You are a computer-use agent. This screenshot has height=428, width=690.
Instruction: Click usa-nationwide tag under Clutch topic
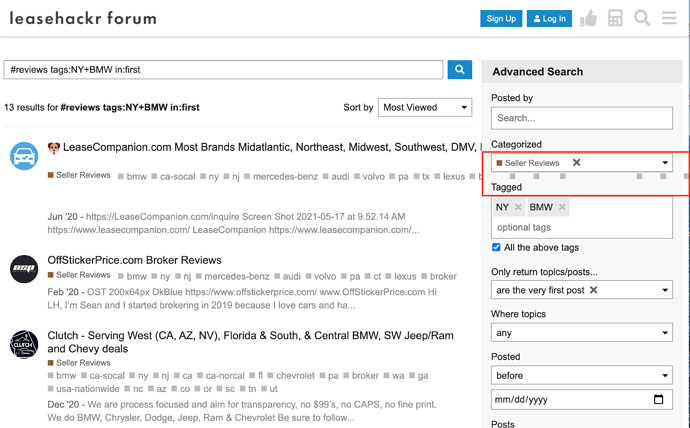click(83, 389)
